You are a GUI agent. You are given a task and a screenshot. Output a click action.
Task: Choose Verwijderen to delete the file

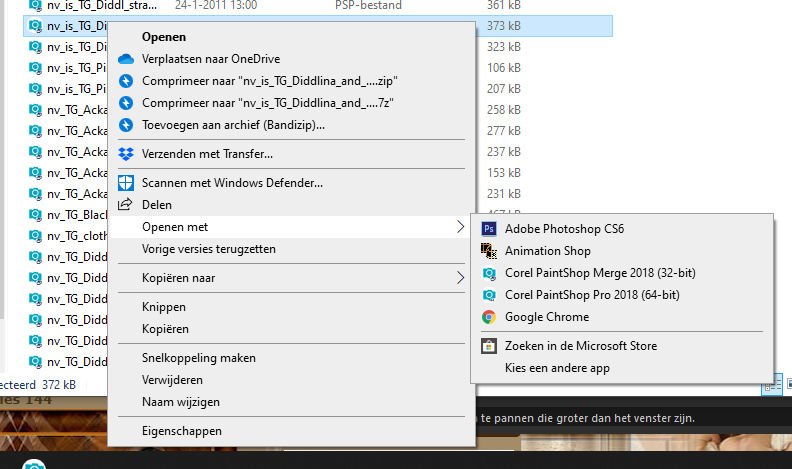pyautogui.click(x=172, y=380)
